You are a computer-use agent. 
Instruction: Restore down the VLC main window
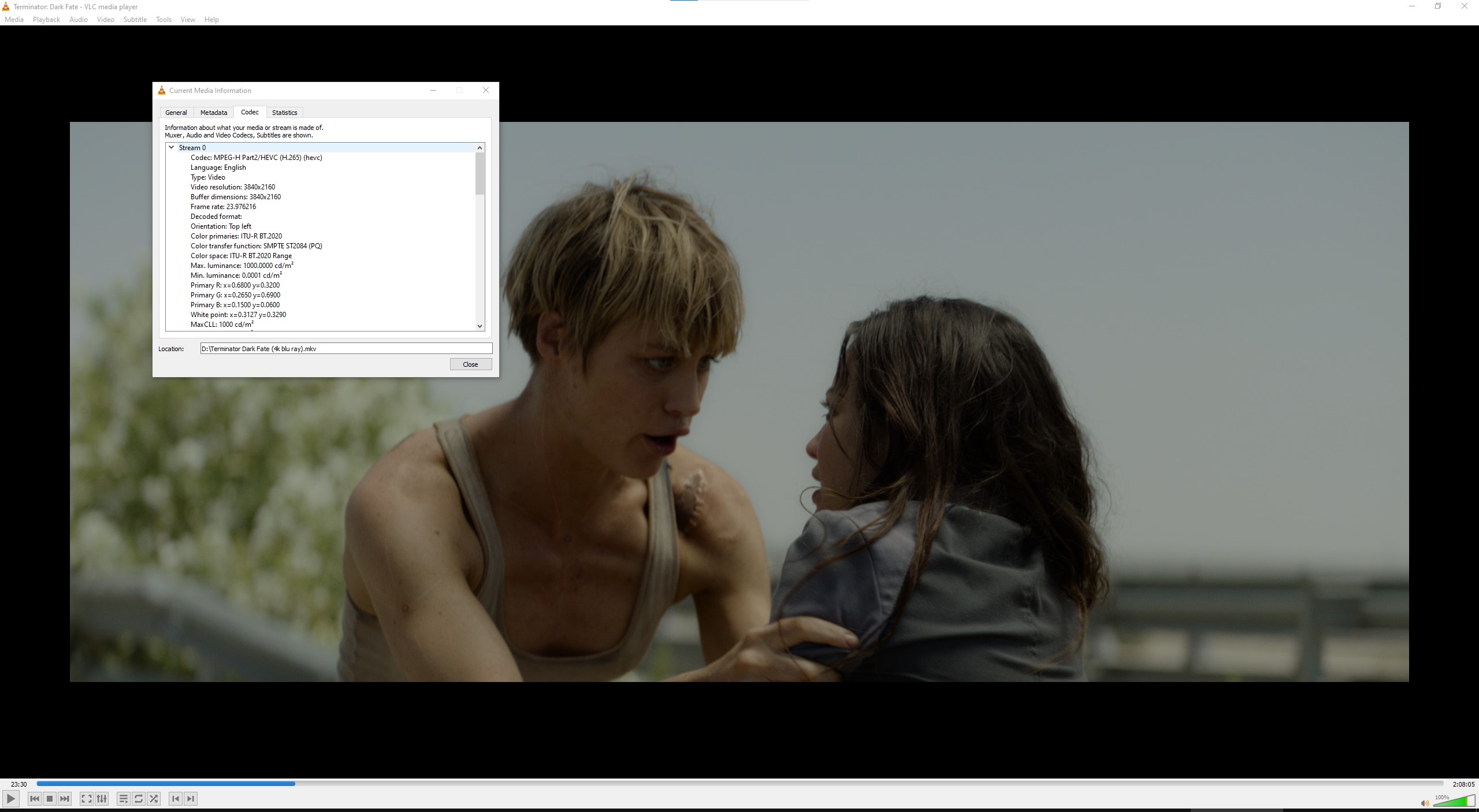(x=1438, y=6)
